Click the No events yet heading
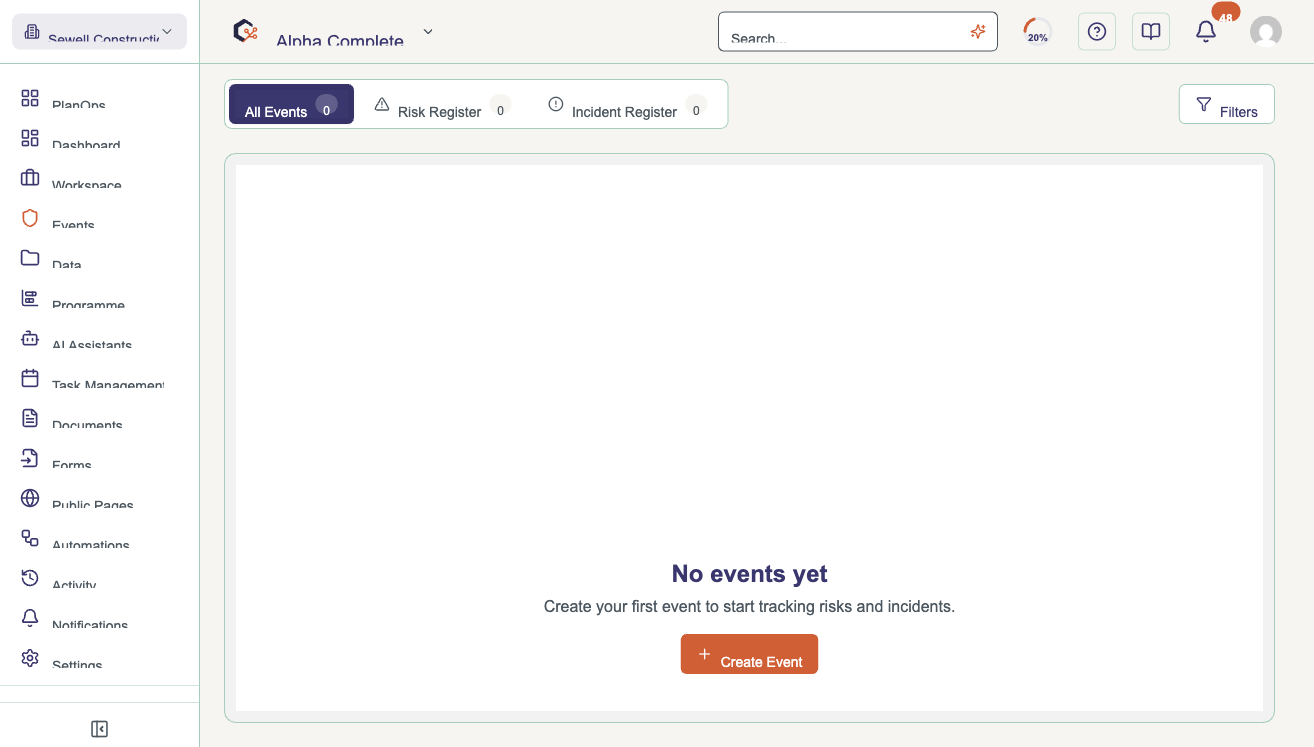This screenshot has width=1314, height=747. 749,574
